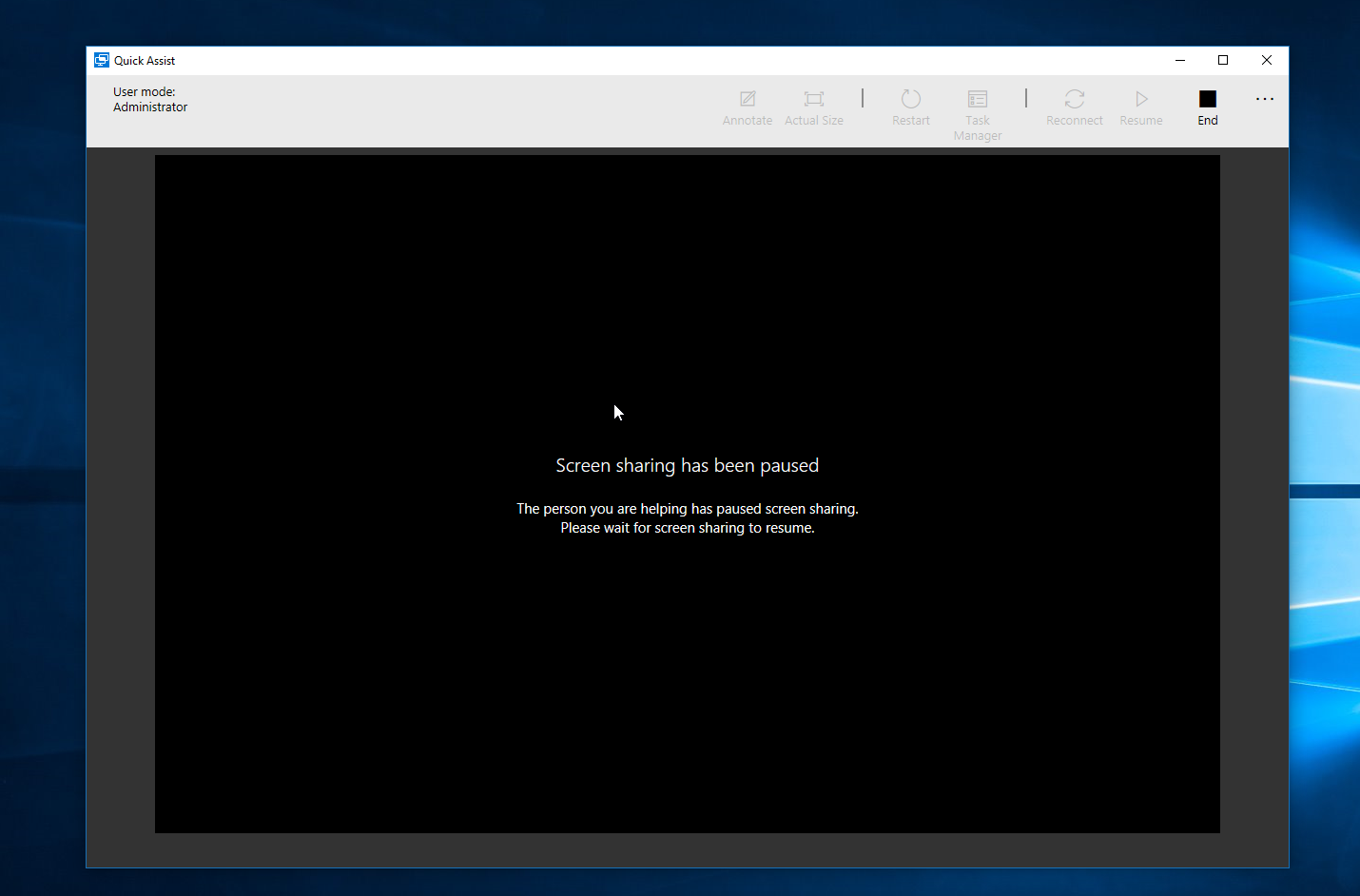Click the 'Screen sharing has been paused' heading

pos(687,465)
